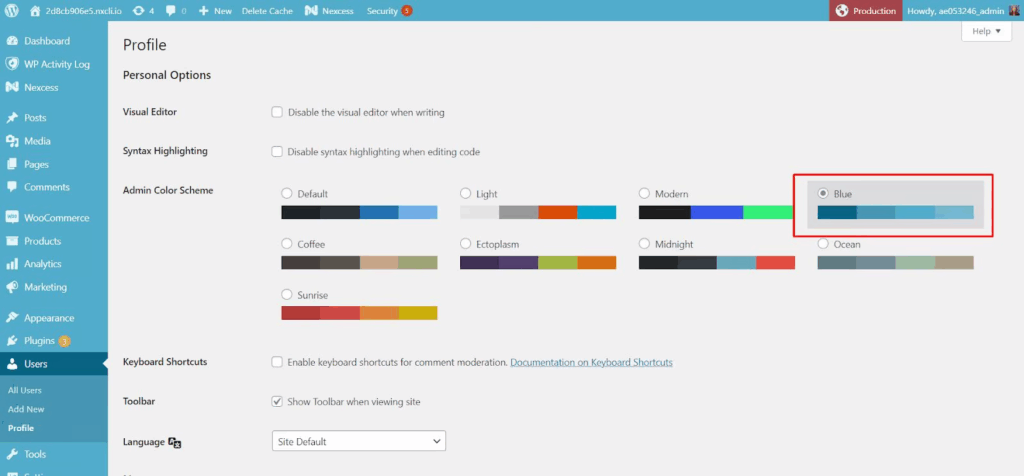
Task: Open the Plugins menu label
Action: tap(39, 341)
